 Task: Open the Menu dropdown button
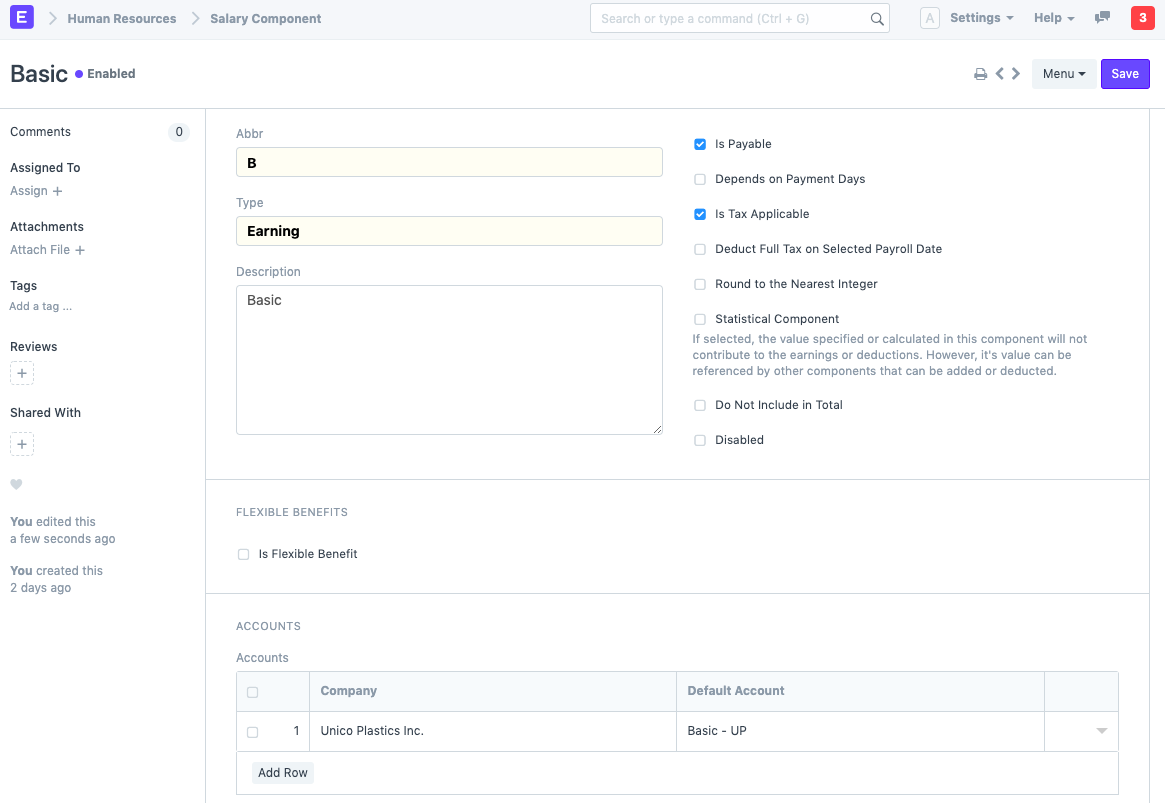[1063, 74]
